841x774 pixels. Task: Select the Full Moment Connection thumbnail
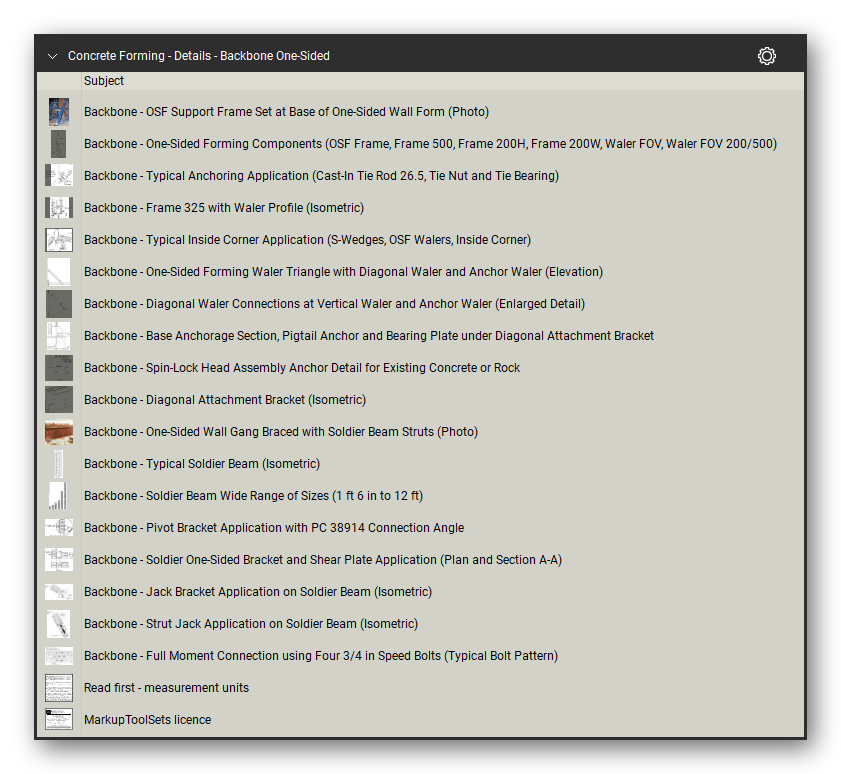pos(58,656)
